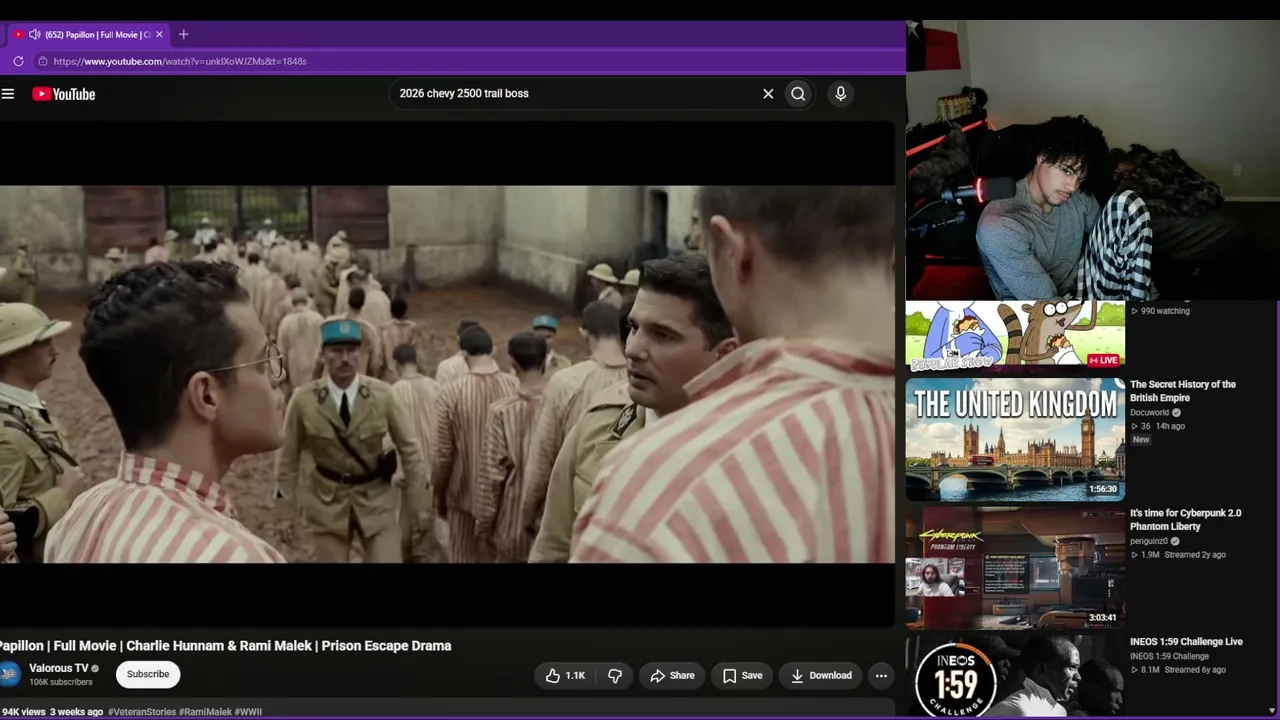Image resolution: width=1280 pixels, height=720 pixels.
Task: Click the "106K subscribers" text
Action: tap(61, 682)
